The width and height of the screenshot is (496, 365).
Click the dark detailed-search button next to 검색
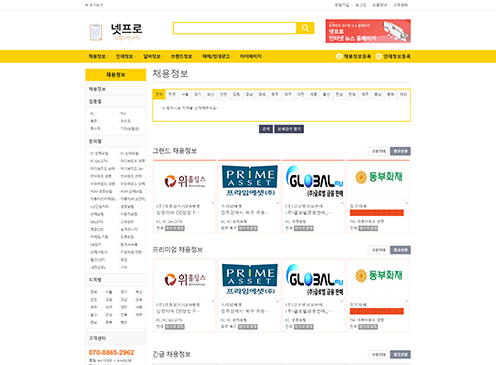[289, 129]
